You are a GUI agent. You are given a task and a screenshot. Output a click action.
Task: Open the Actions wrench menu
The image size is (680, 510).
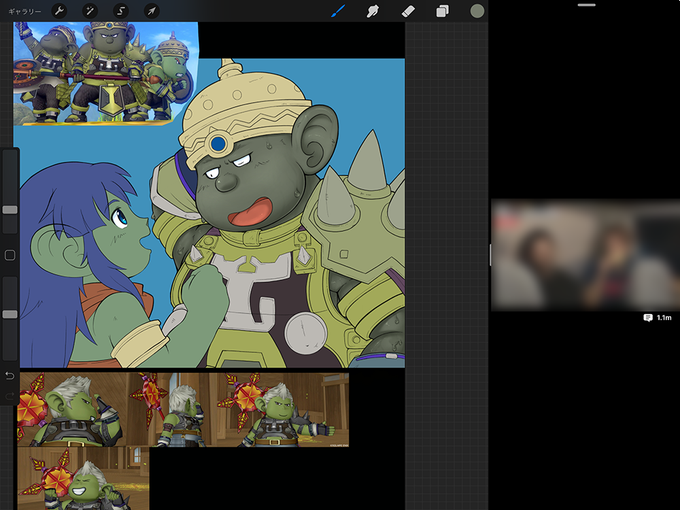59,11
